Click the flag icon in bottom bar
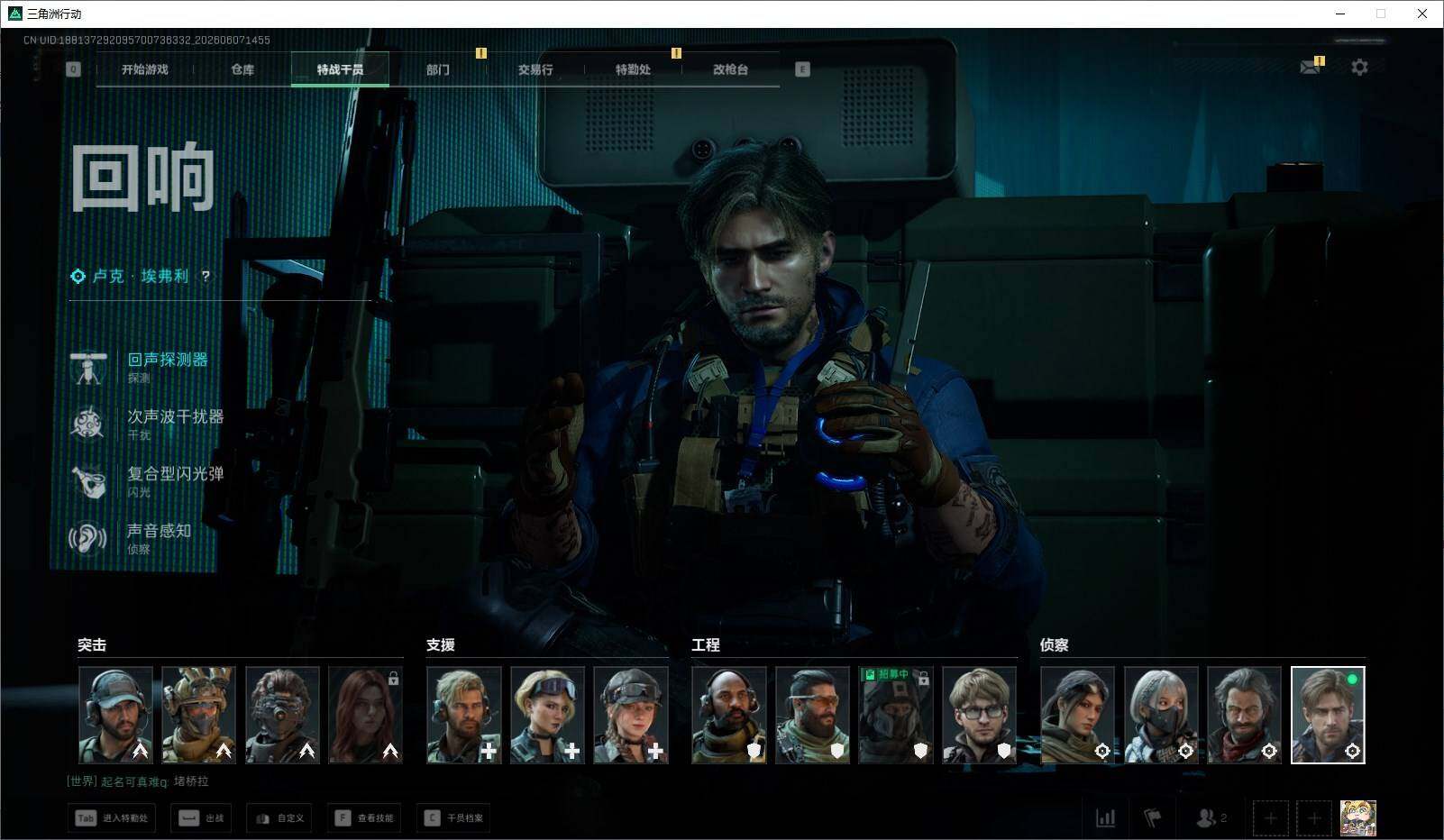 pos(1153,818)
